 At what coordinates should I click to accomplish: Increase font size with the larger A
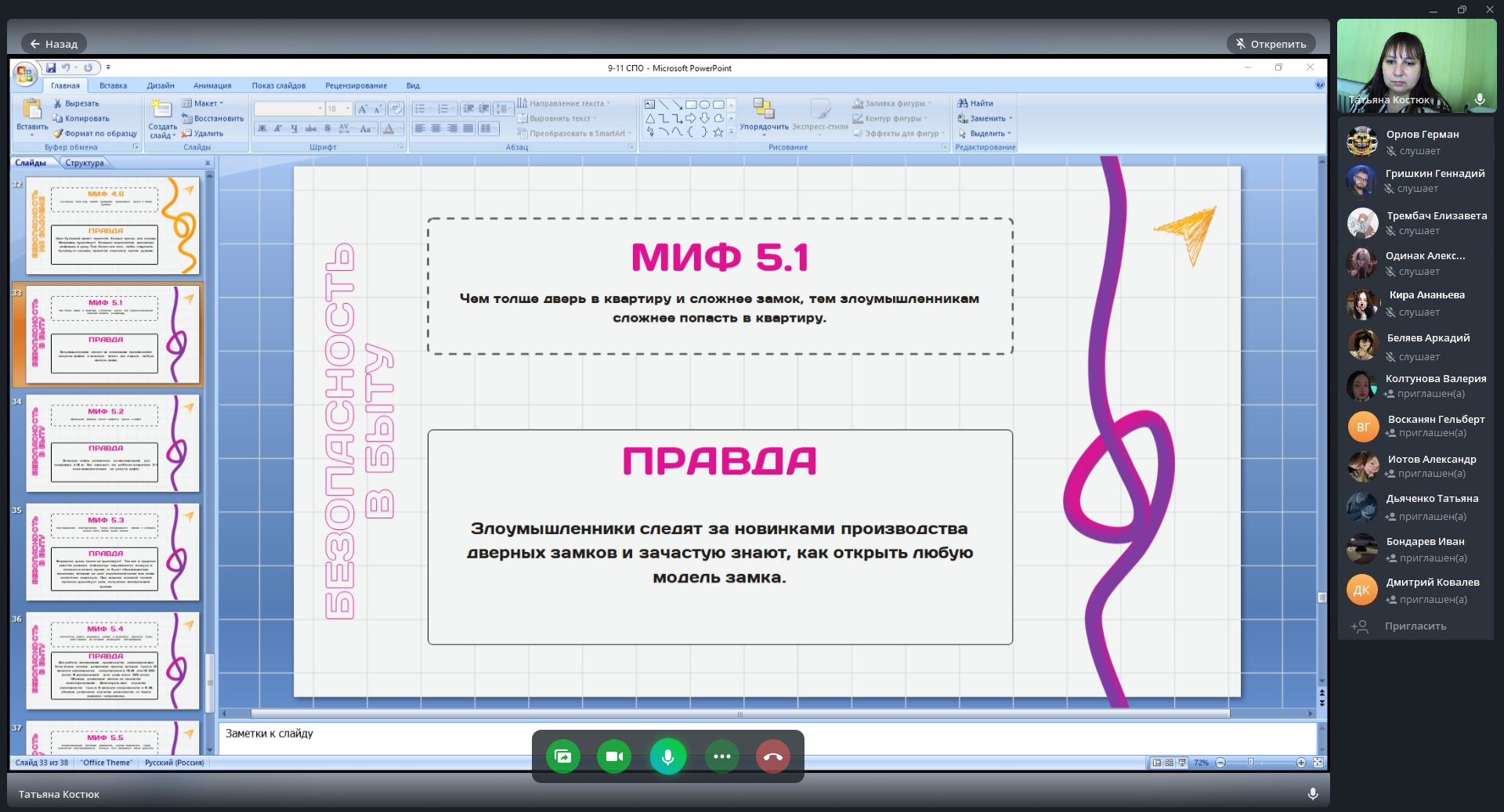(x=363, y=109)
